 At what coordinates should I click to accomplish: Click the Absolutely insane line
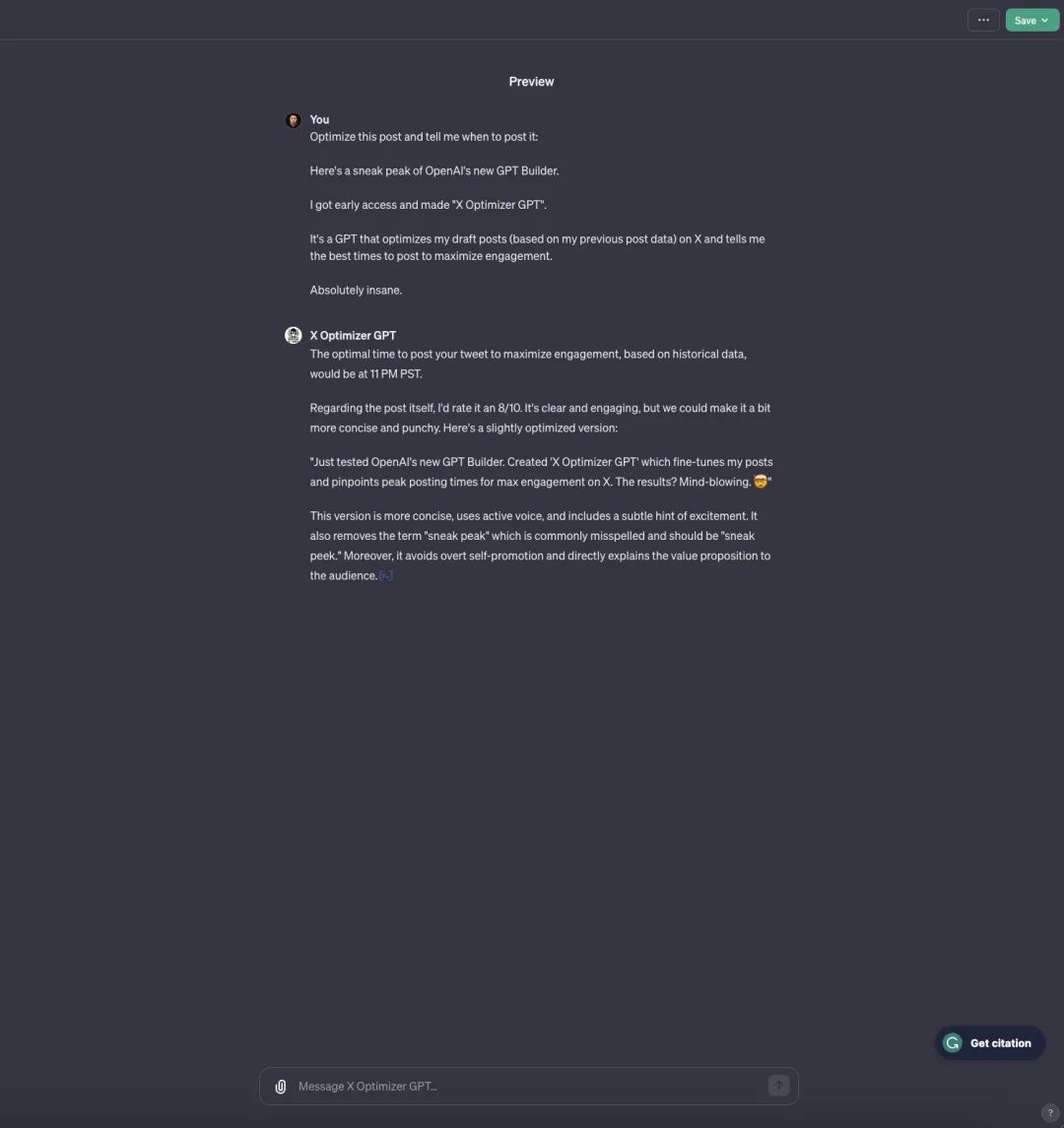pos(356,290)
